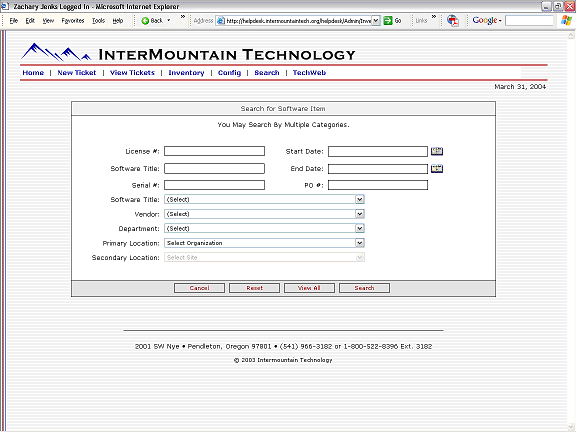Screen dimensions: 576x432
Task: Click the Search for Software Item heading
Action: click(x=283, y=109)
